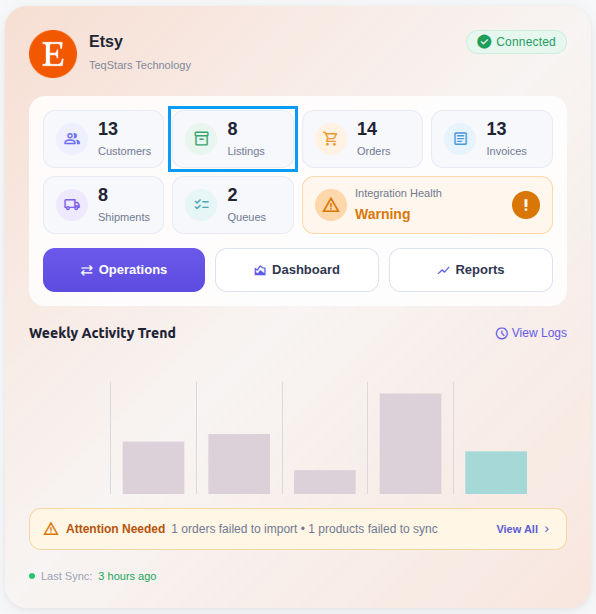Click the Queues checklist icon
The height and width of the screenshot is (614, 596).
click(201, 205)
